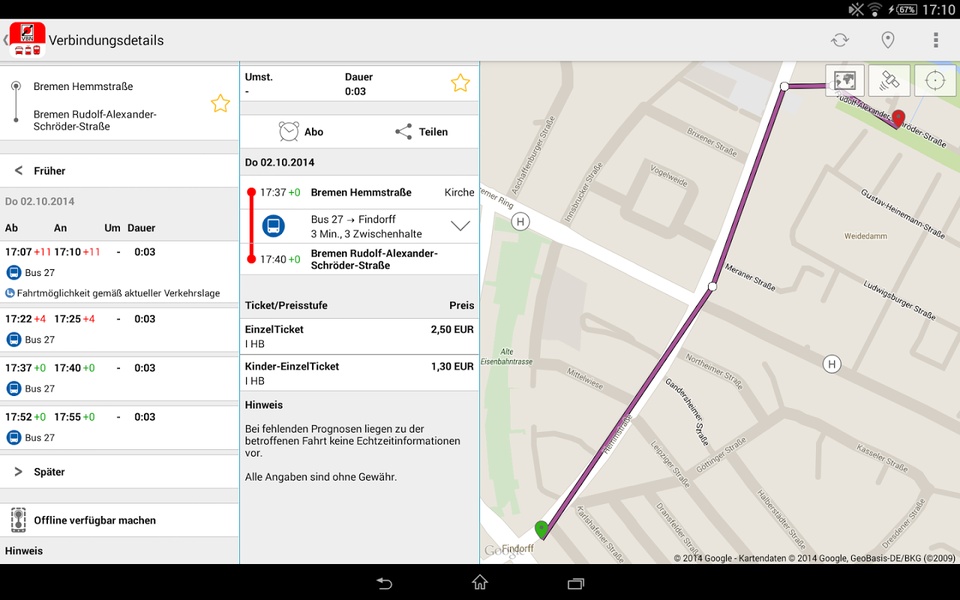Select the 17:22 Bus 27 connection
This screenshot has height=600, width=960.
[119, 329]
